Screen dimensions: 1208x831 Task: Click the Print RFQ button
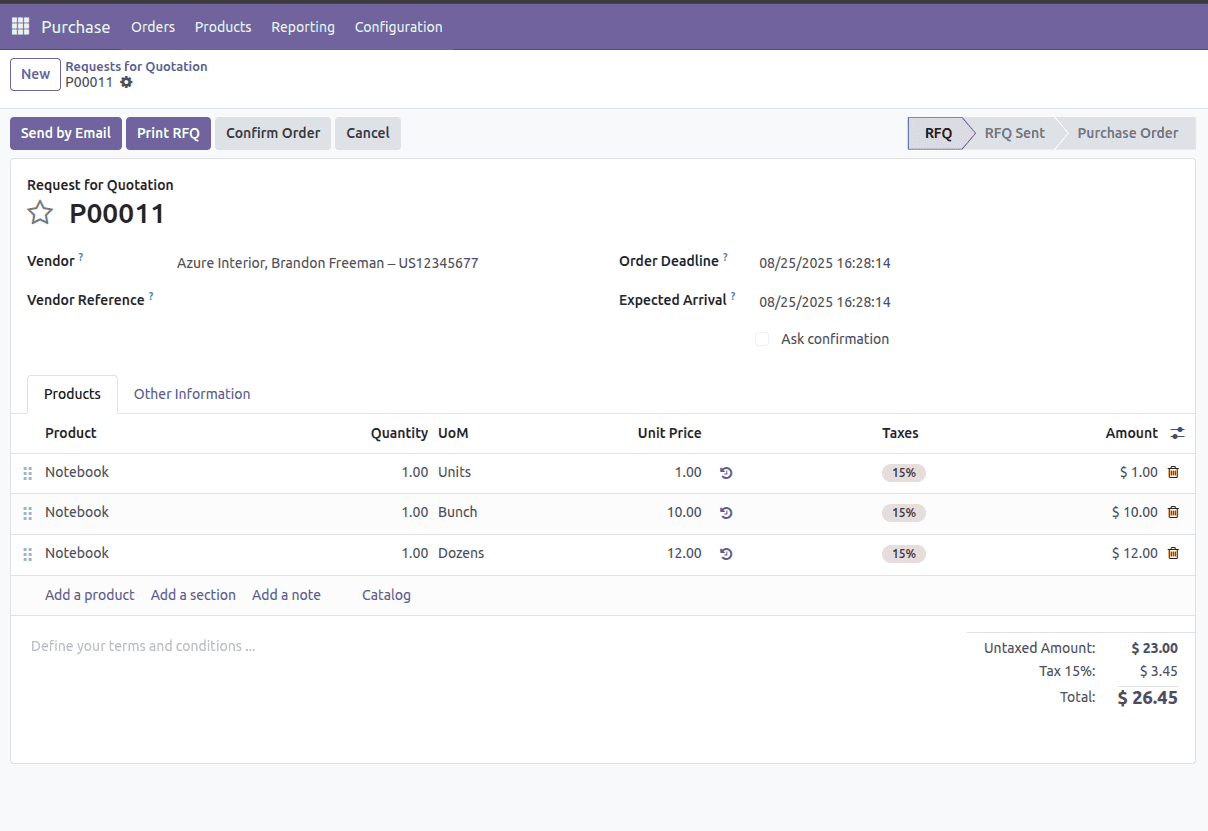point(168,132)
